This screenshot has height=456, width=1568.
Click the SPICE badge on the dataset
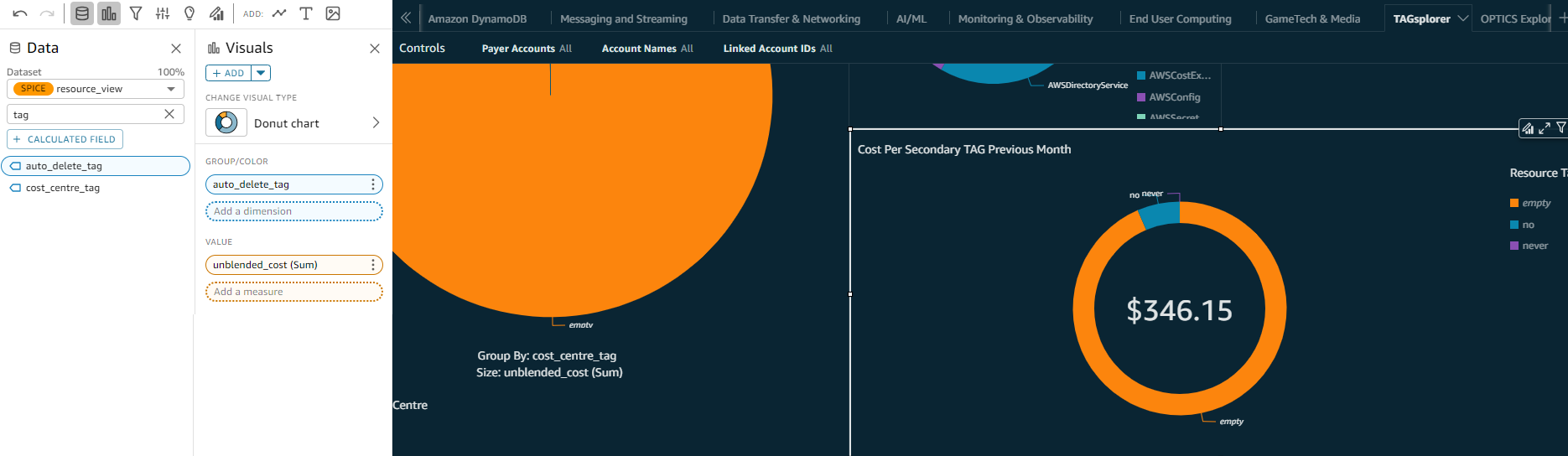point(34,89)
